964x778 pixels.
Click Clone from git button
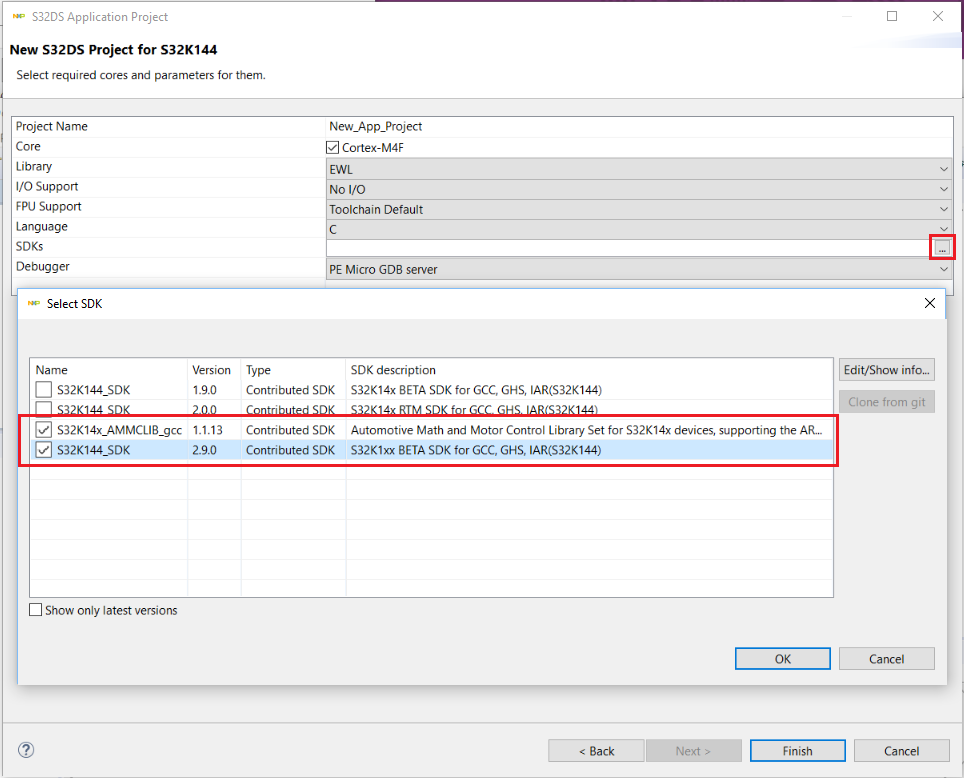[887, 402]
